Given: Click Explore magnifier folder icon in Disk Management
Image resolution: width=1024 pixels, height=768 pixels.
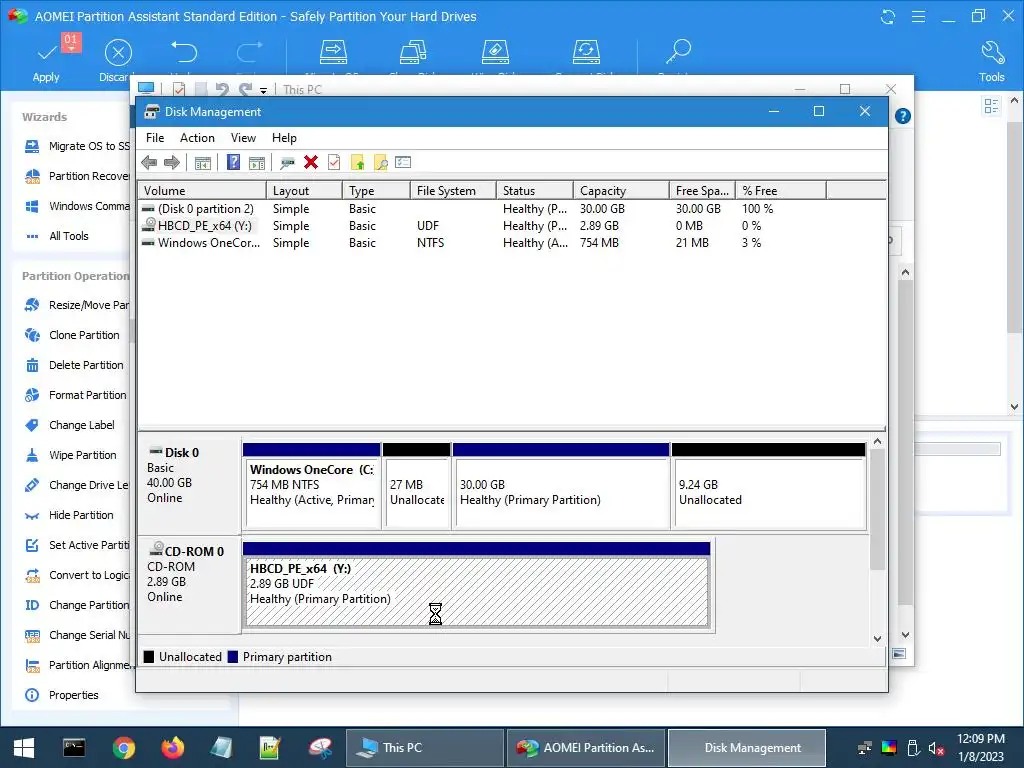Looking at the screenshot, I should coord(381,163).
